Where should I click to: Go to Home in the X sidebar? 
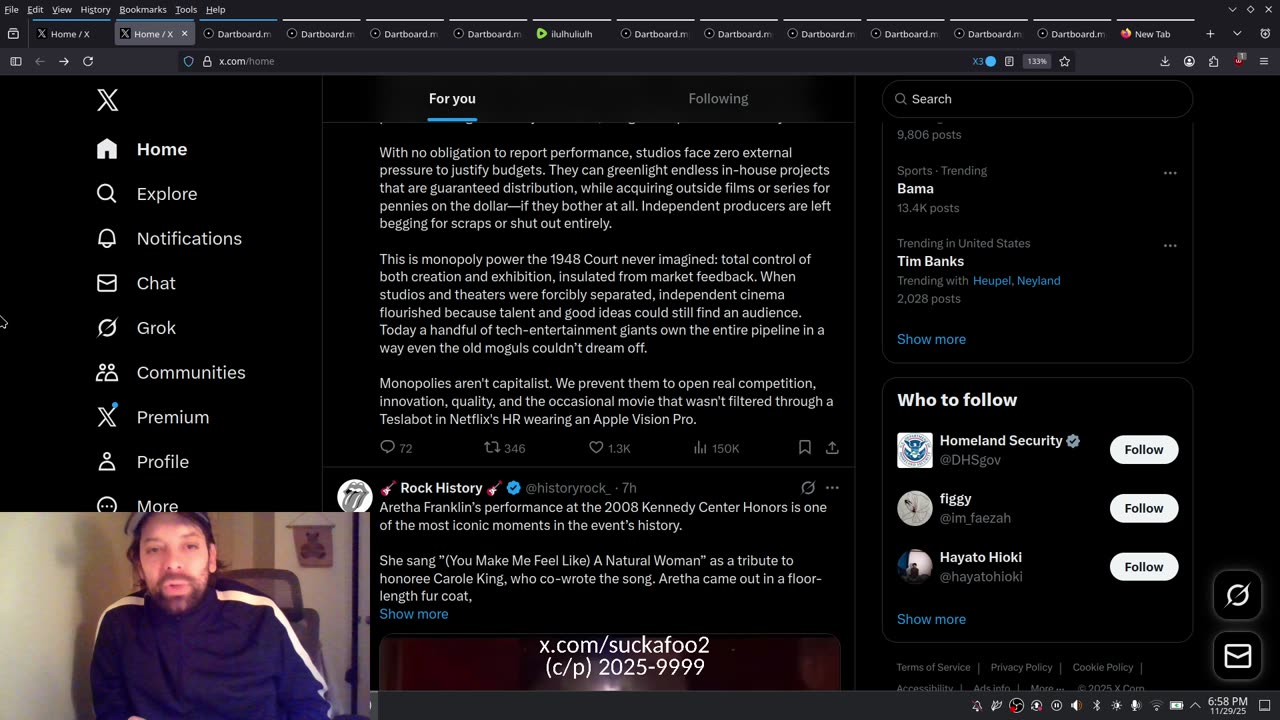[x=142, y=149]
